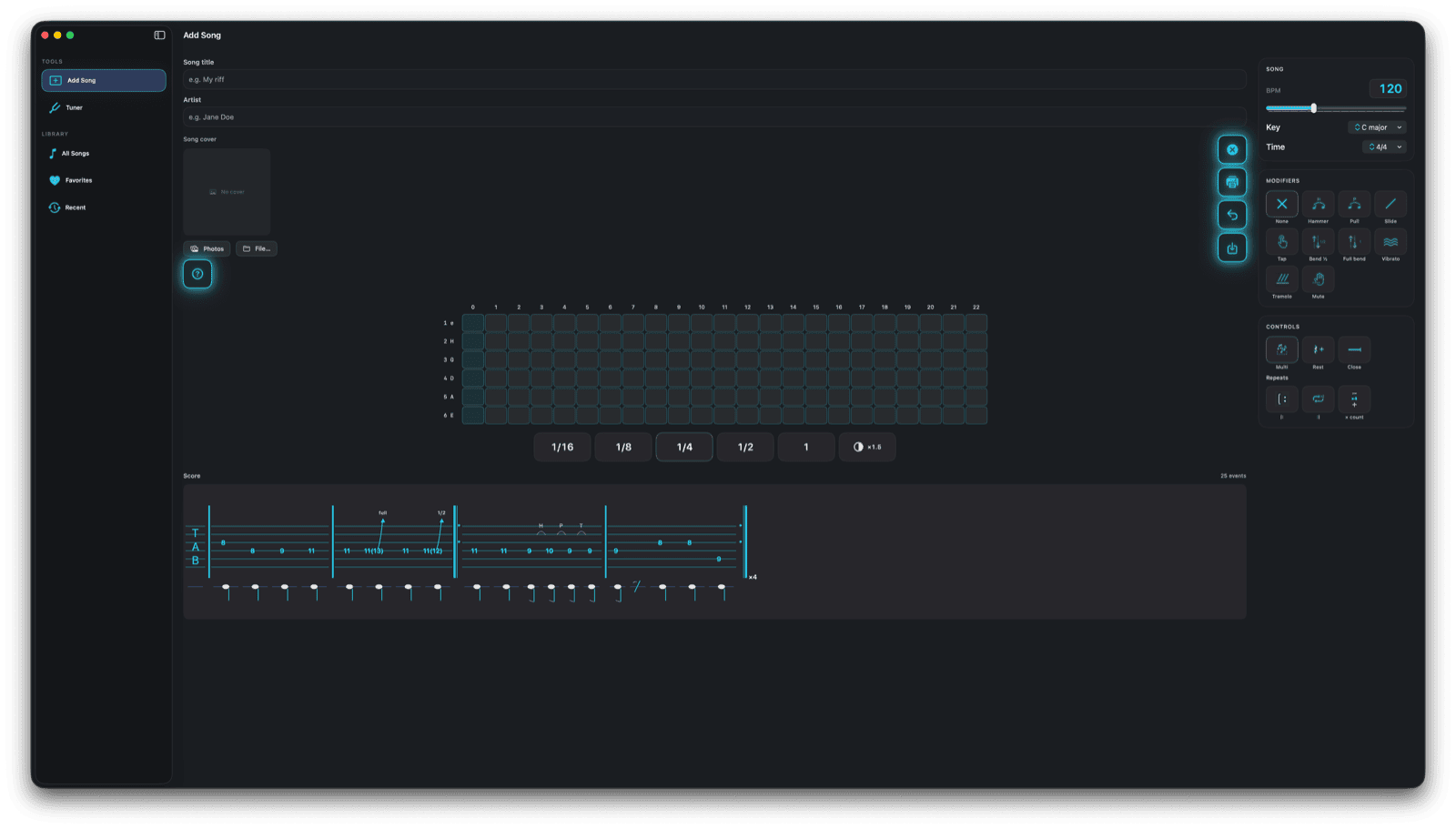Select the Bend ½ modifier

coord(1318,241)
